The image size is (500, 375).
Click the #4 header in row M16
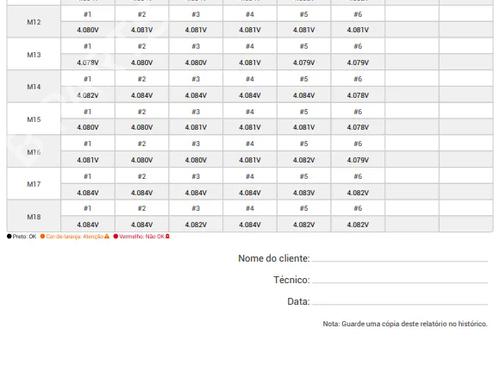point(250,144)
